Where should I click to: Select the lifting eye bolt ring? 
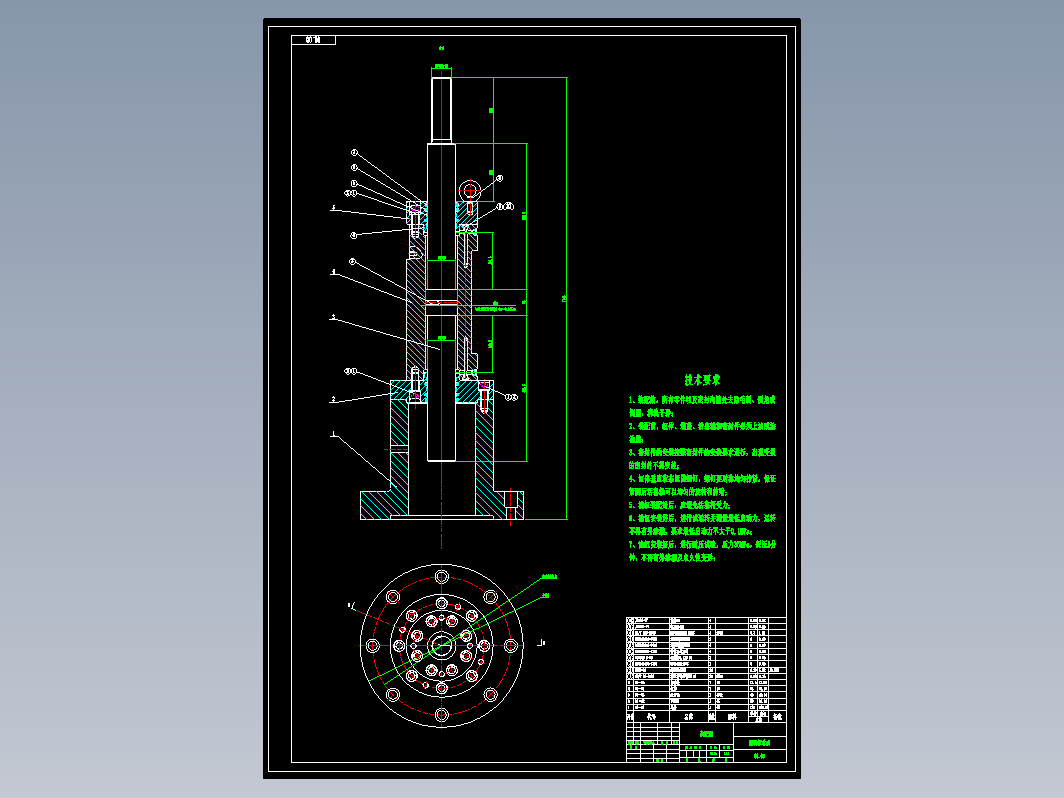pos(469,191)
